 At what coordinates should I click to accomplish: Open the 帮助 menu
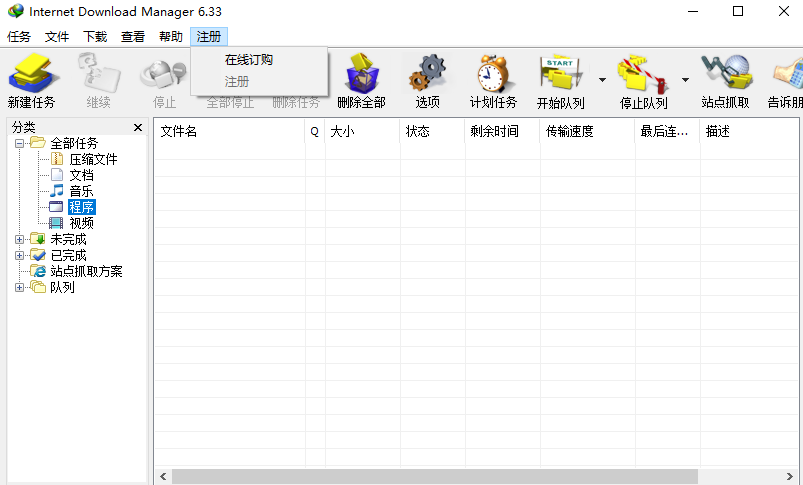[x=171, y=36]
